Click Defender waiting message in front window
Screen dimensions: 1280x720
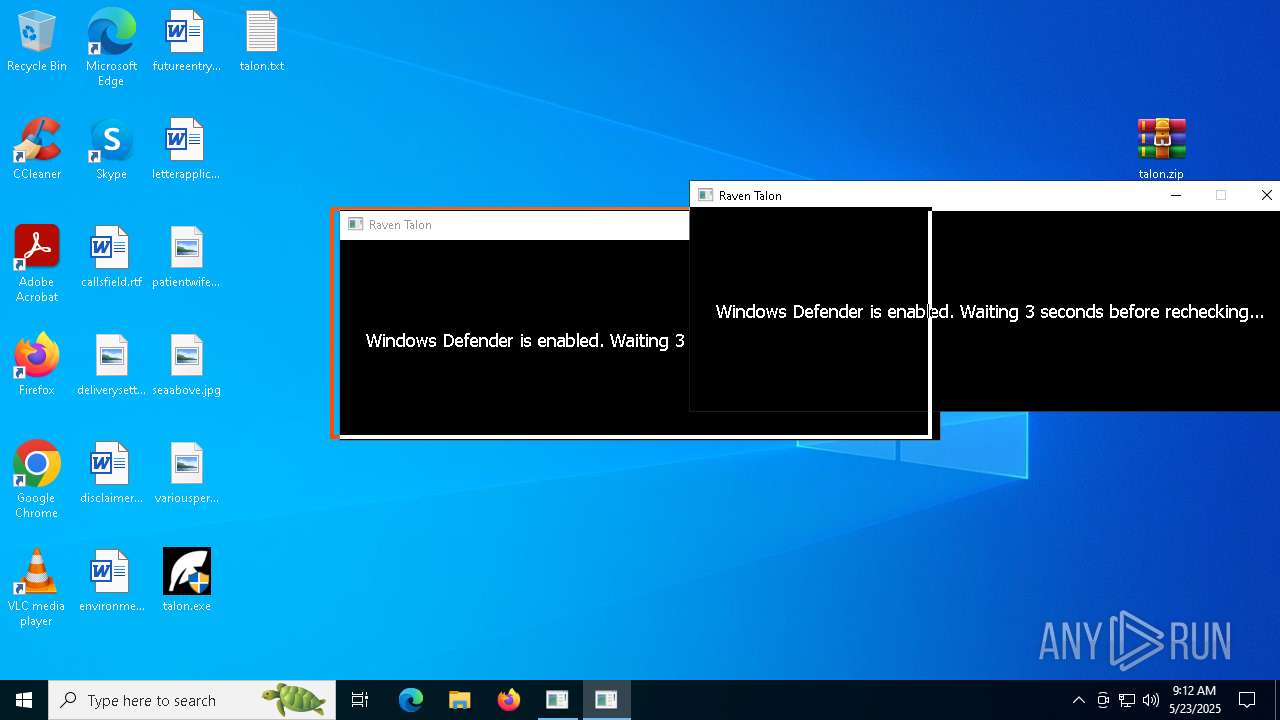[990, 312]
